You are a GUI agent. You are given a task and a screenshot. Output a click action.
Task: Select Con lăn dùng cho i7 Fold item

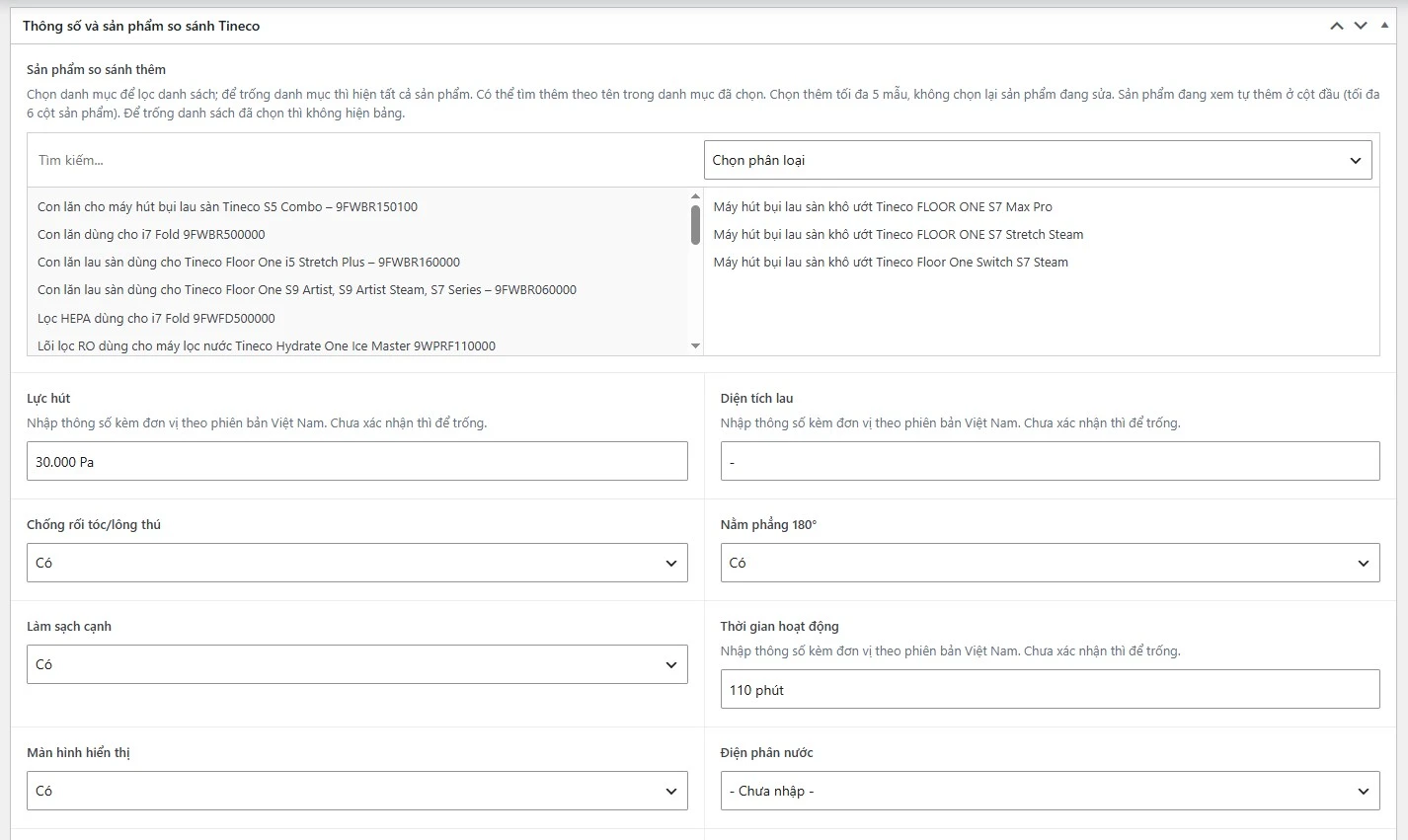click(358, 235)
